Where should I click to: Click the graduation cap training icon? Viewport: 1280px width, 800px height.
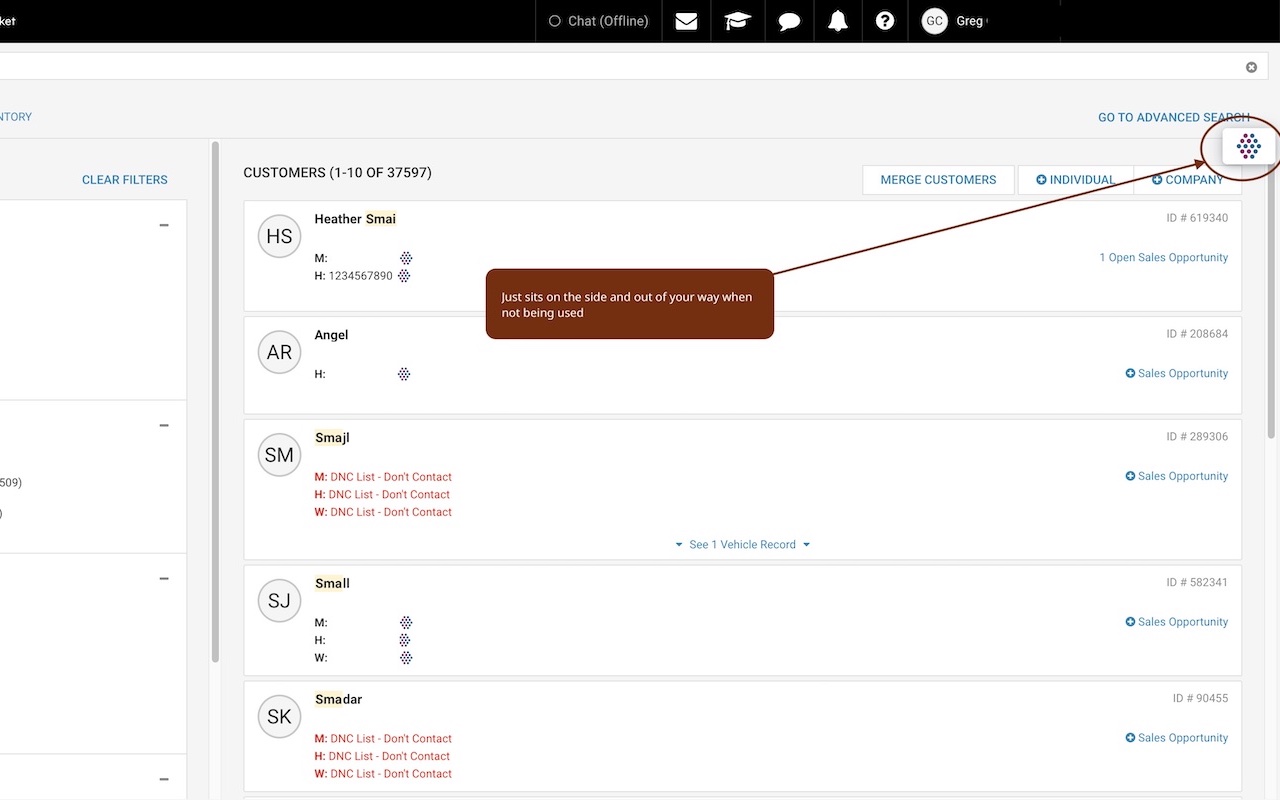738,21
